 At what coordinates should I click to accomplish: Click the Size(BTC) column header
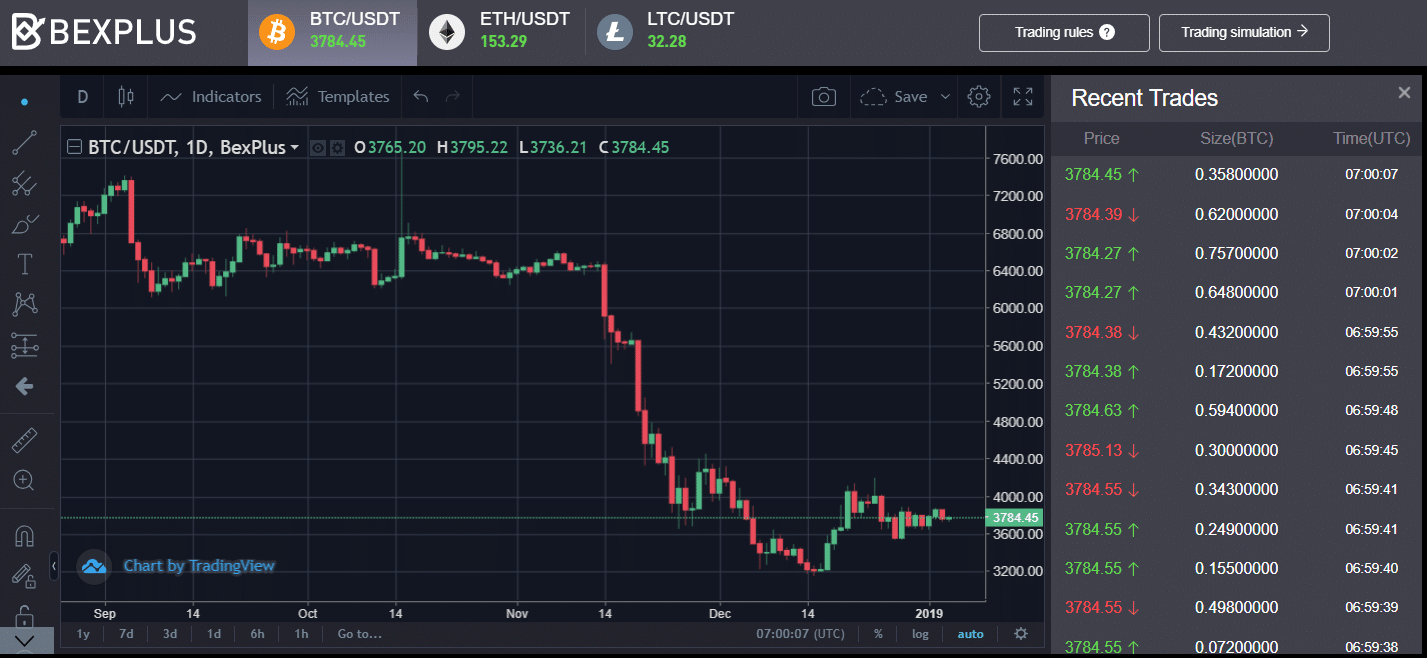[1237, 139]
